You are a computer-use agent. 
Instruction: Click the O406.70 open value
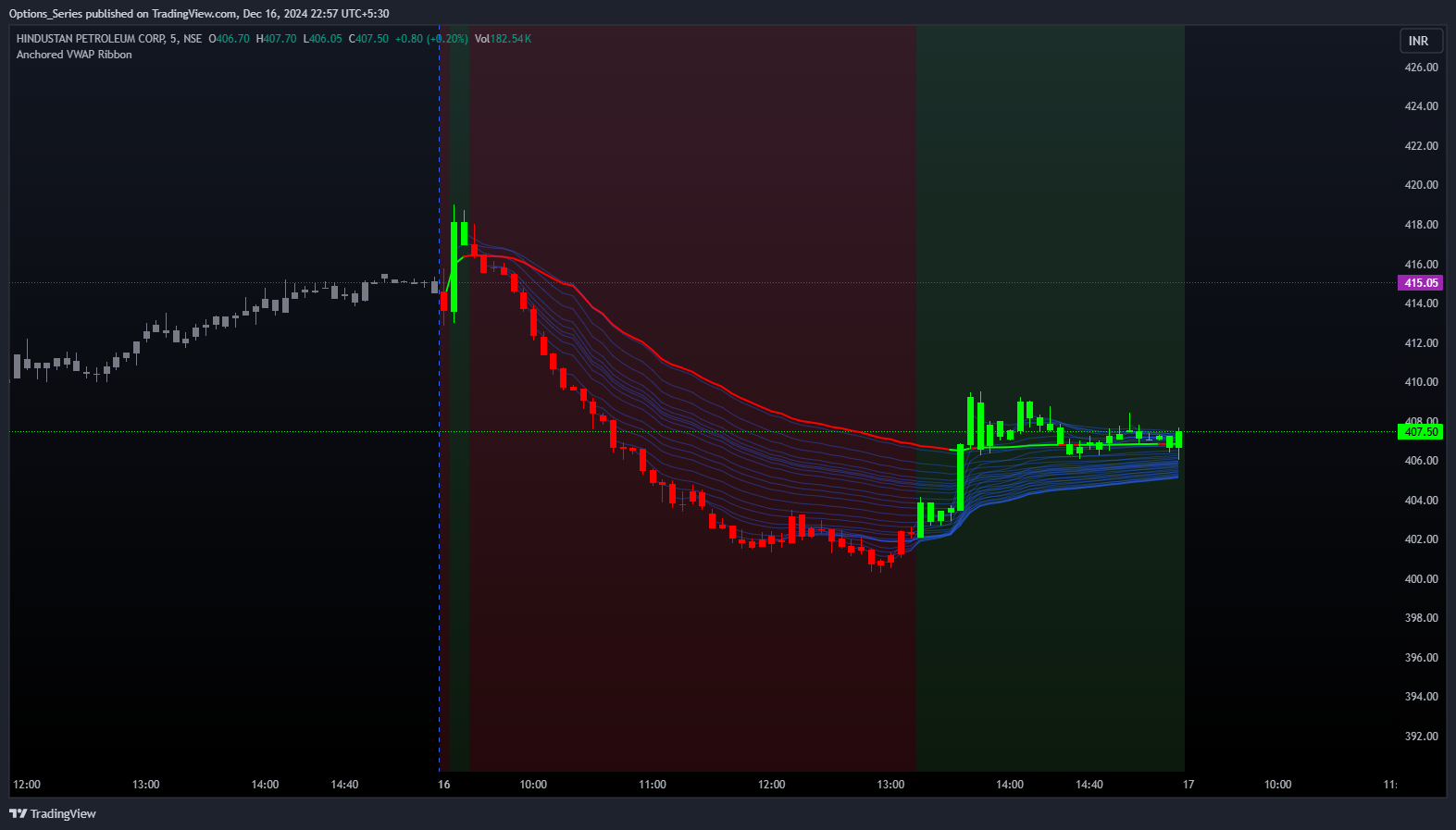229,39
